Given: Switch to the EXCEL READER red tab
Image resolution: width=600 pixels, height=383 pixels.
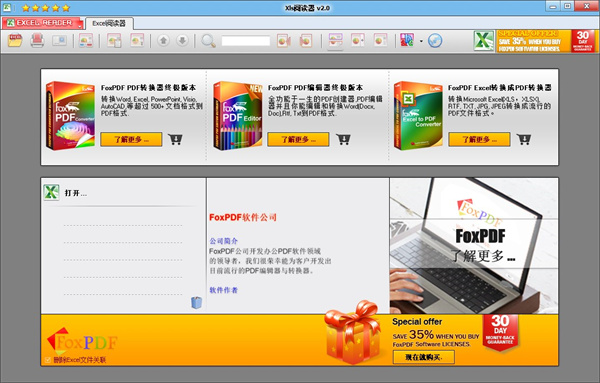Looking at the screenshot, I should [x=42, y=23].
